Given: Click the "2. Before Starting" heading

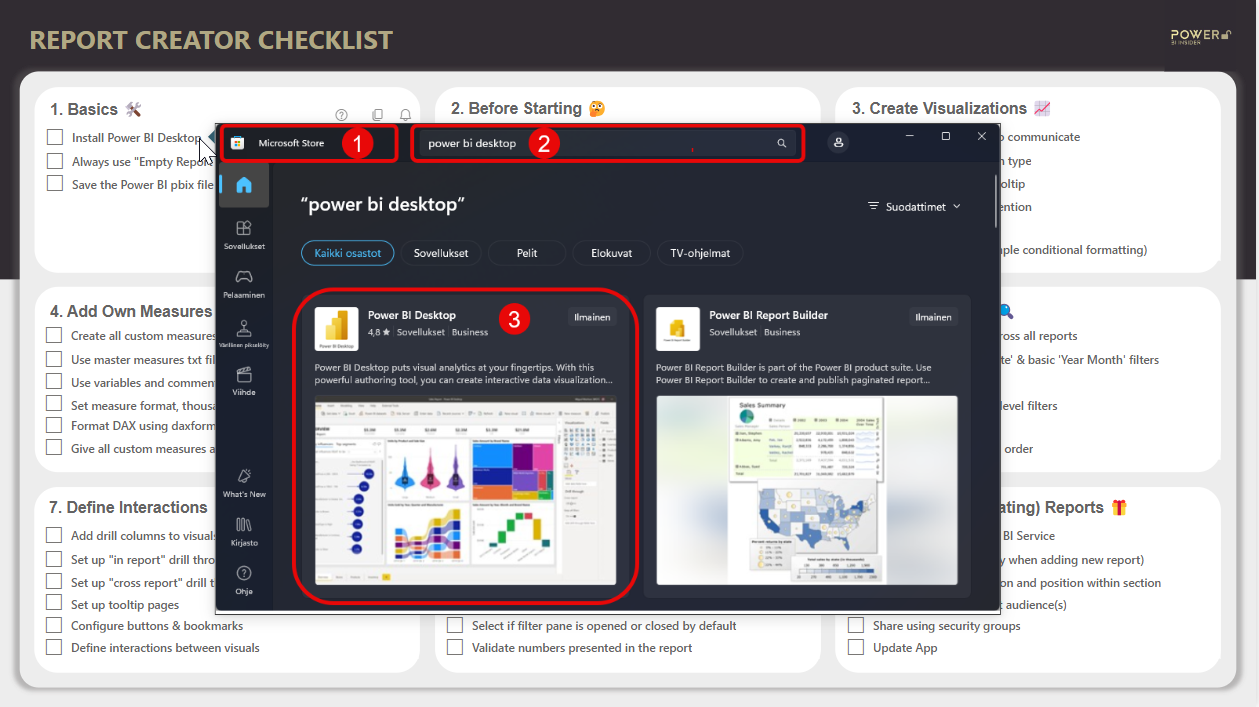Looking at the screenshot, I should point(516,108).
